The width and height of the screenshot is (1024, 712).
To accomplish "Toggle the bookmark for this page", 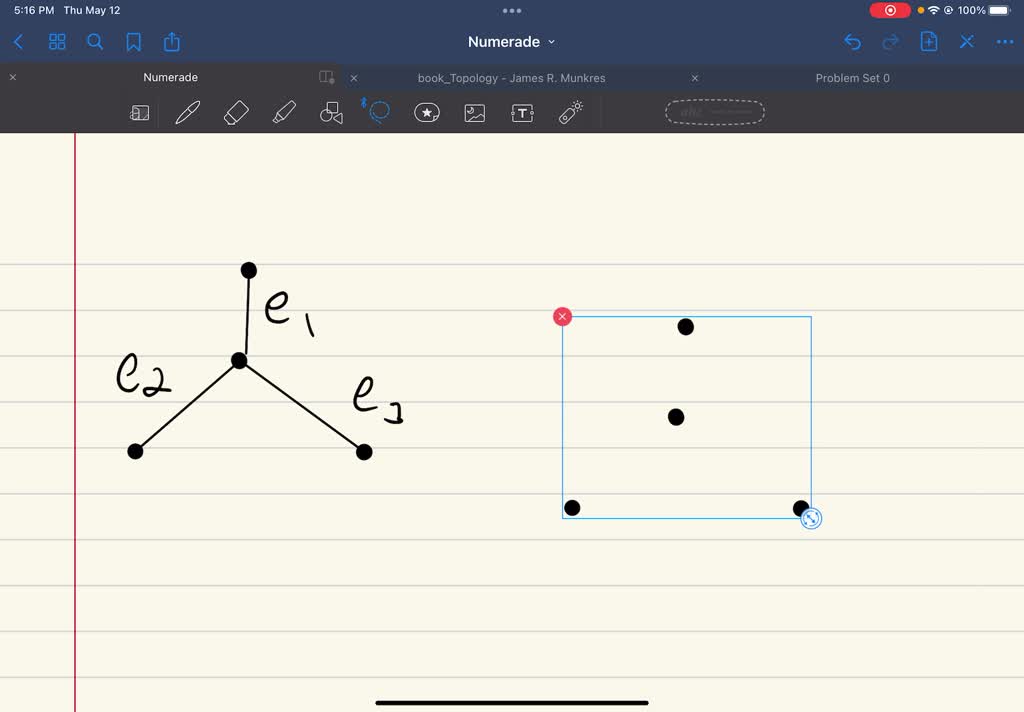I will pos(133,42).
